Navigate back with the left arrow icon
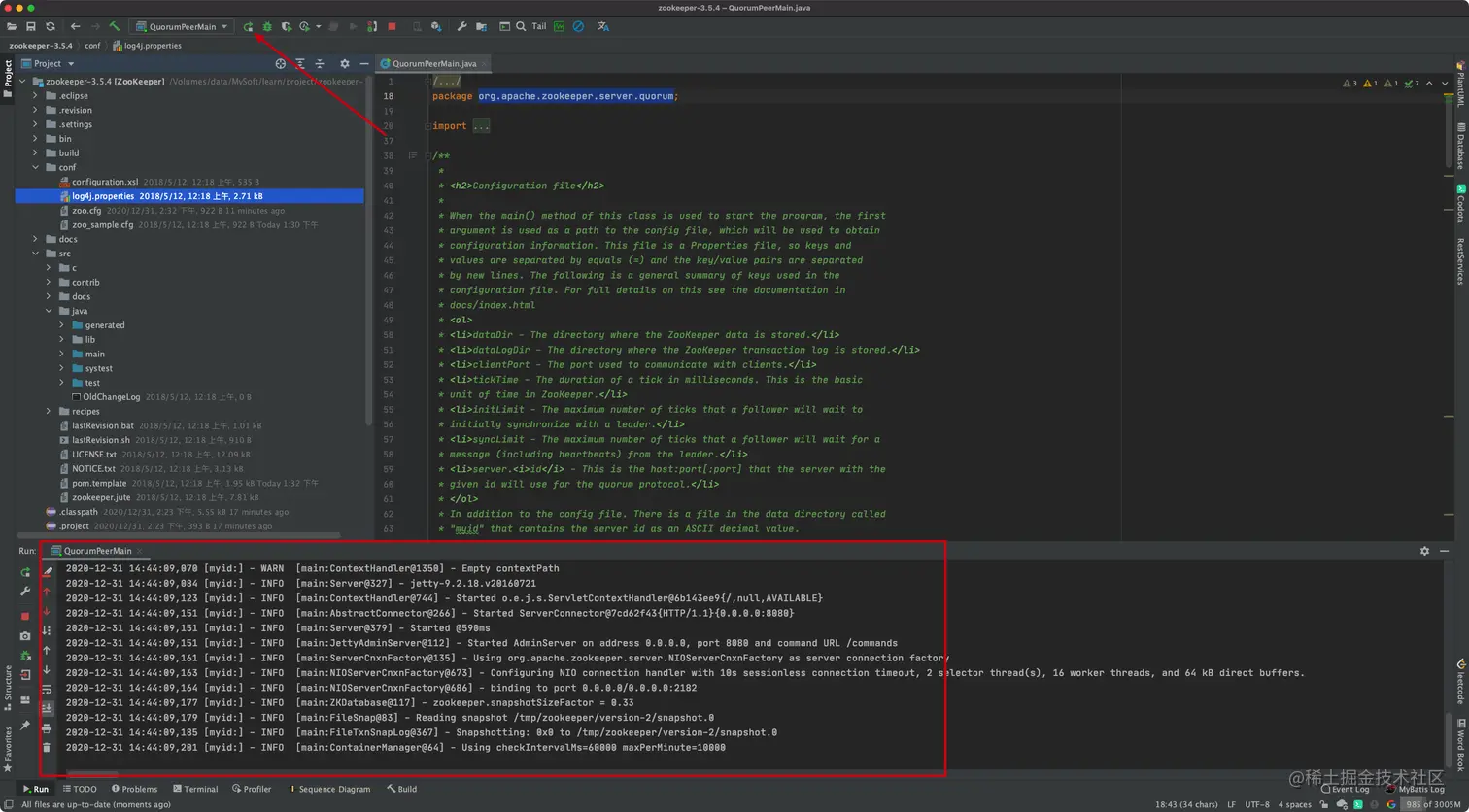Image resolution: width=1469 pixels, height=812 pixels. click(x=75, y=27)
